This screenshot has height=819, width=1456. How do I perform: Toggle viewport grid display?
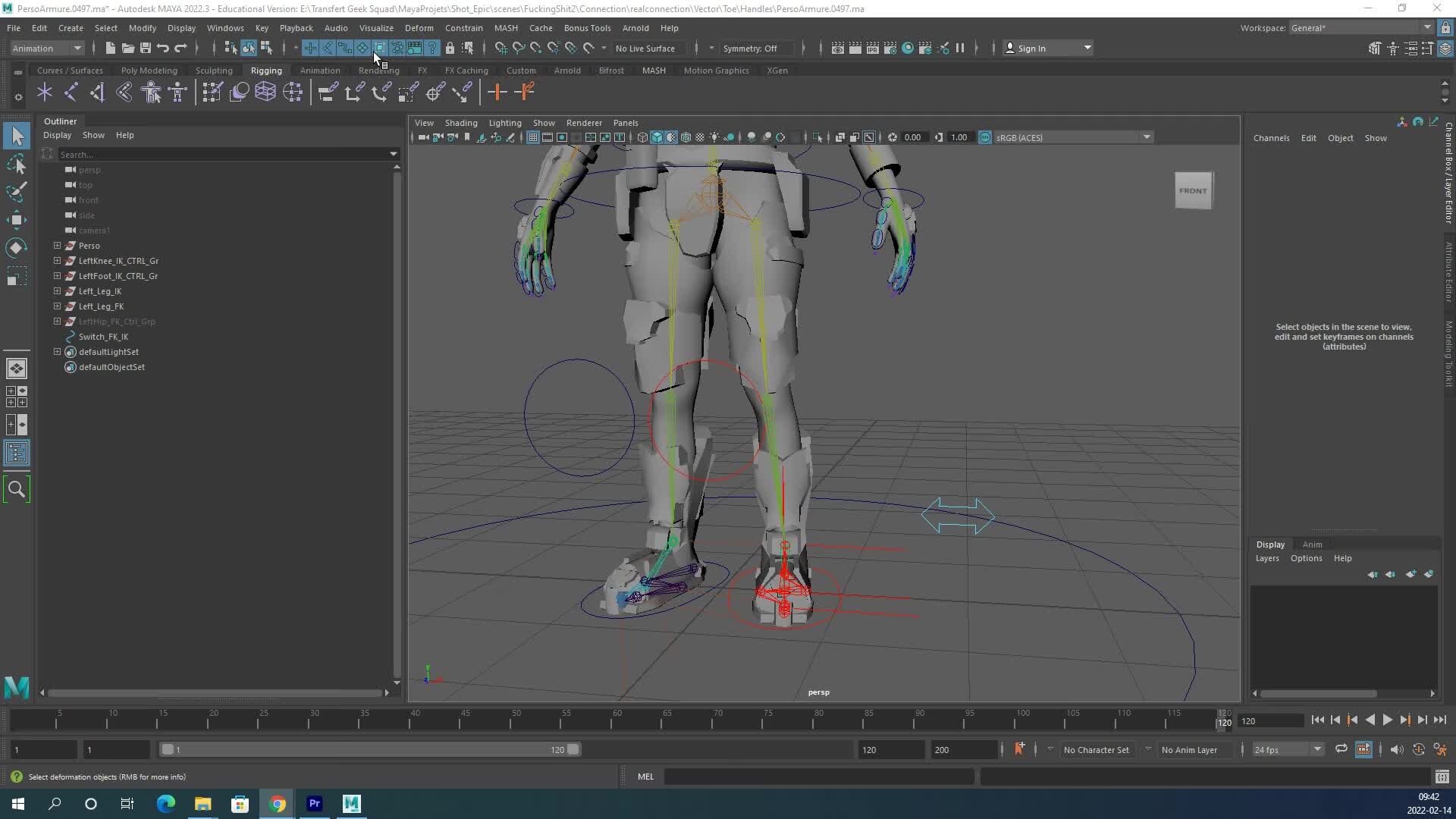coord(533,137)
